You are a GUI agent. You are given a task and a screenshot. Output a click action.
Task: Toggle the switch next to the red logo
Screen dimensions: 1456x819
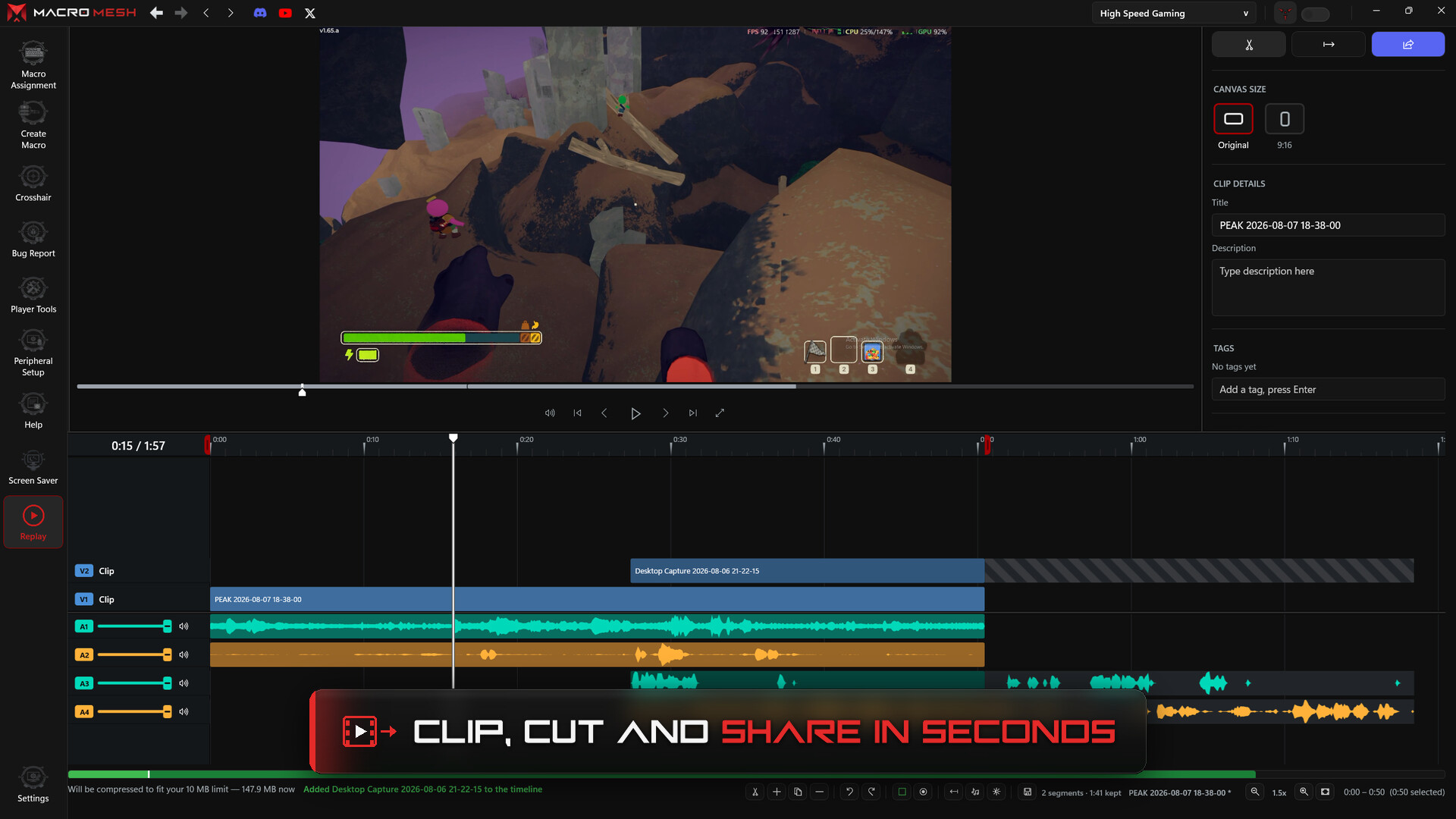[x=1316, y=14]
